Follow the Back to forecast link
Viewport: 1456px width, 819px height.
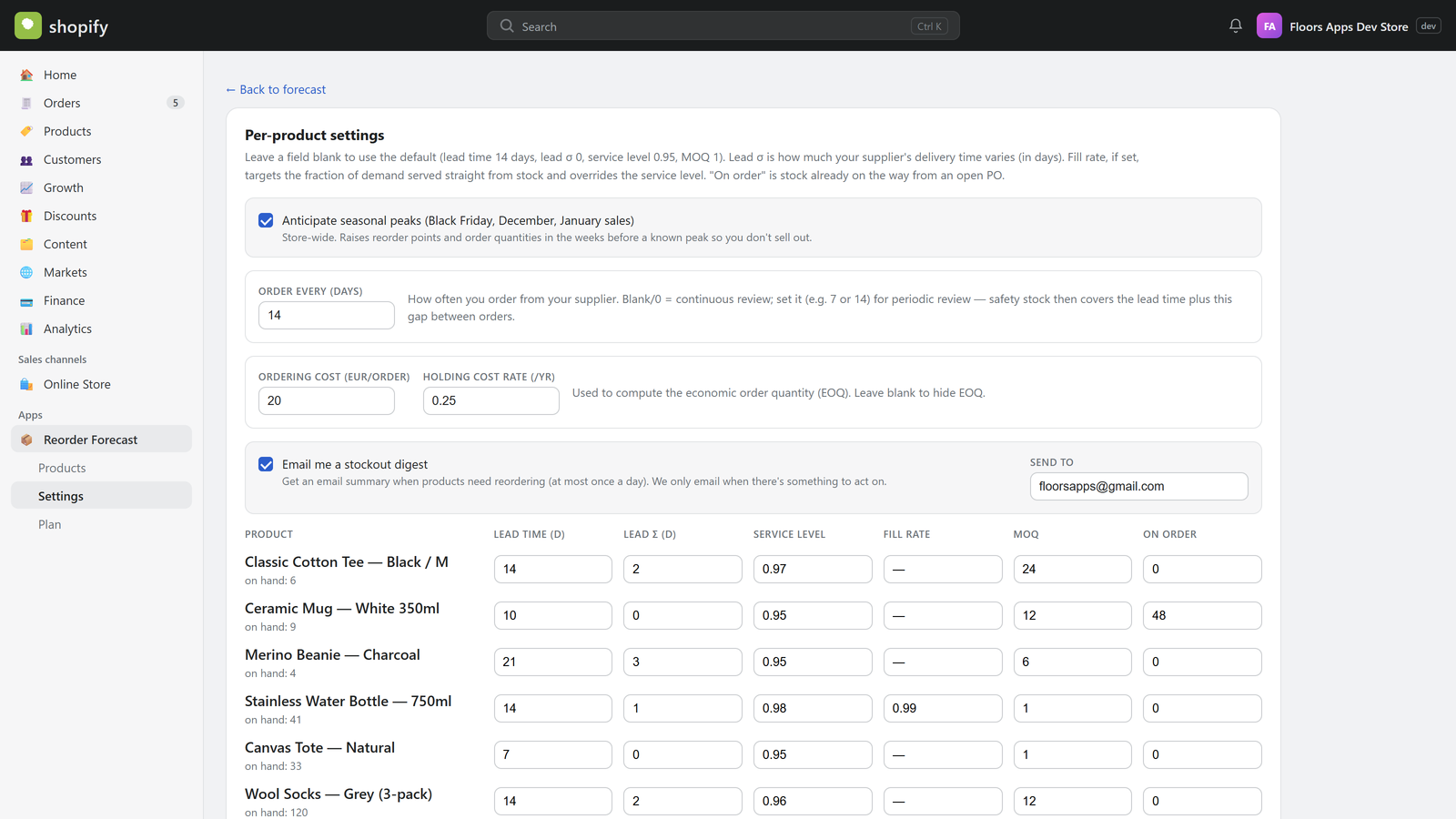pos(276,89)
